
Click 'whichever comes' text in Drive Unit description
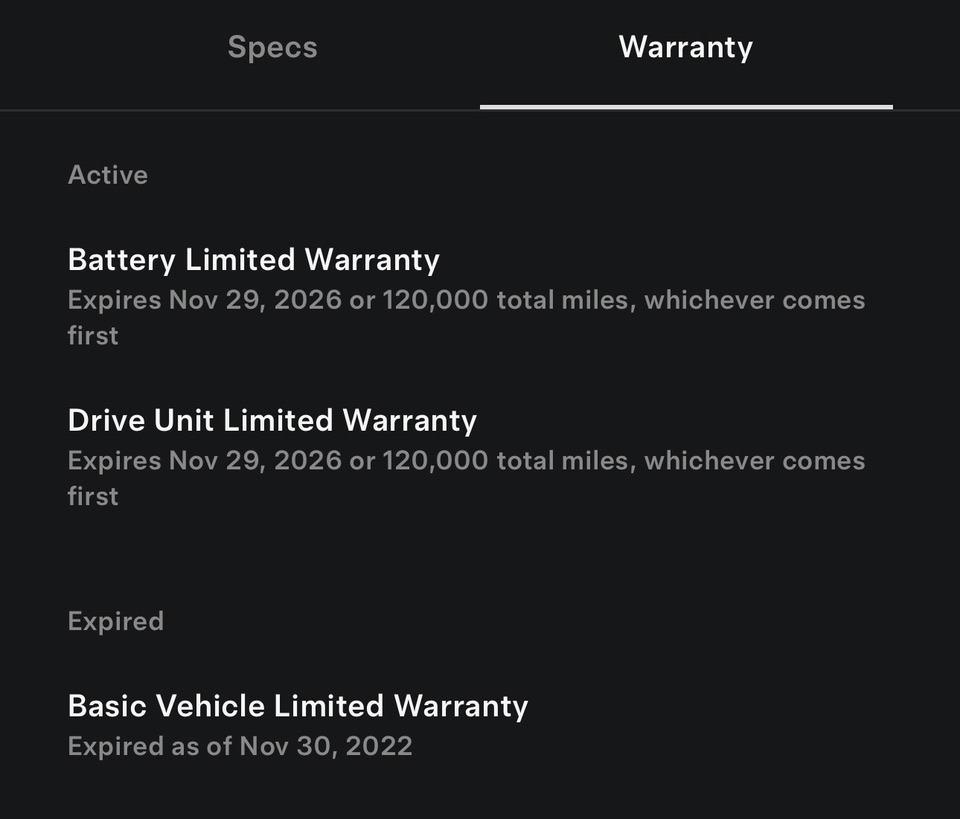point(754,461)
